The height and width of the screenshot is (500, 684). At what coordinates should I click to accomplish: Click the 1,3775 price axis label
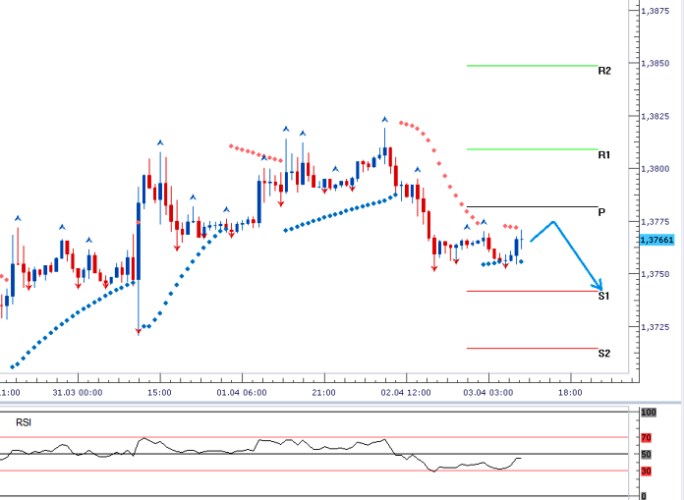coord(655,222)
